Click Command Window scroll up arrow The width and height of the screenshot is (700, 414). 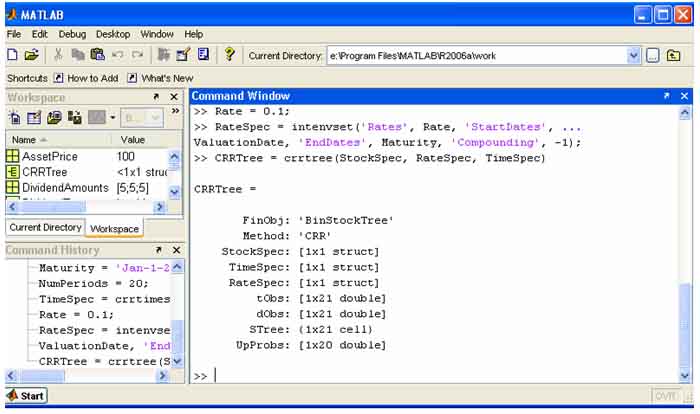[684, 114]
